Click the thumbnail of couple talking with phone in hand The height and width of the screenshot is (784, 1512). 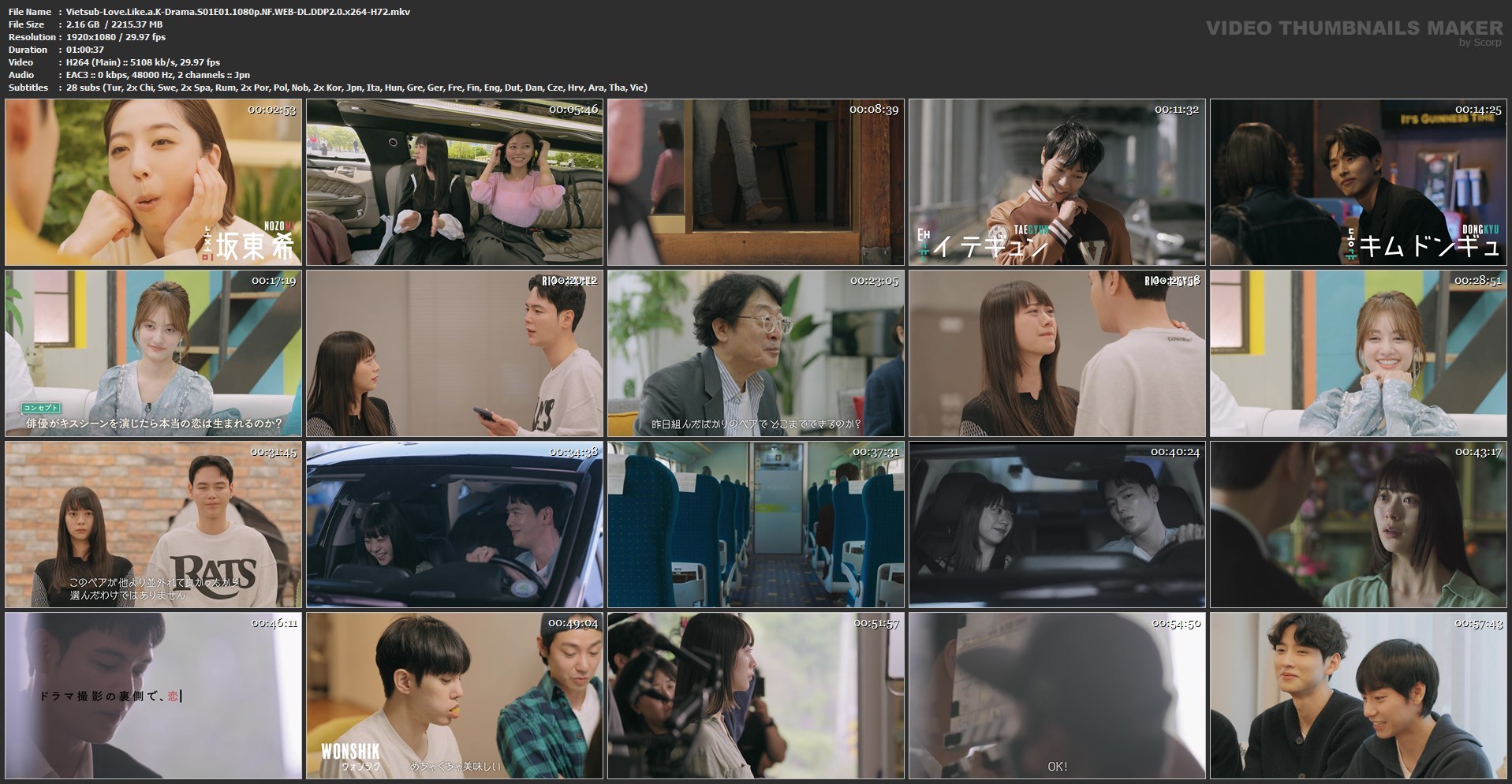pos(454,353)
